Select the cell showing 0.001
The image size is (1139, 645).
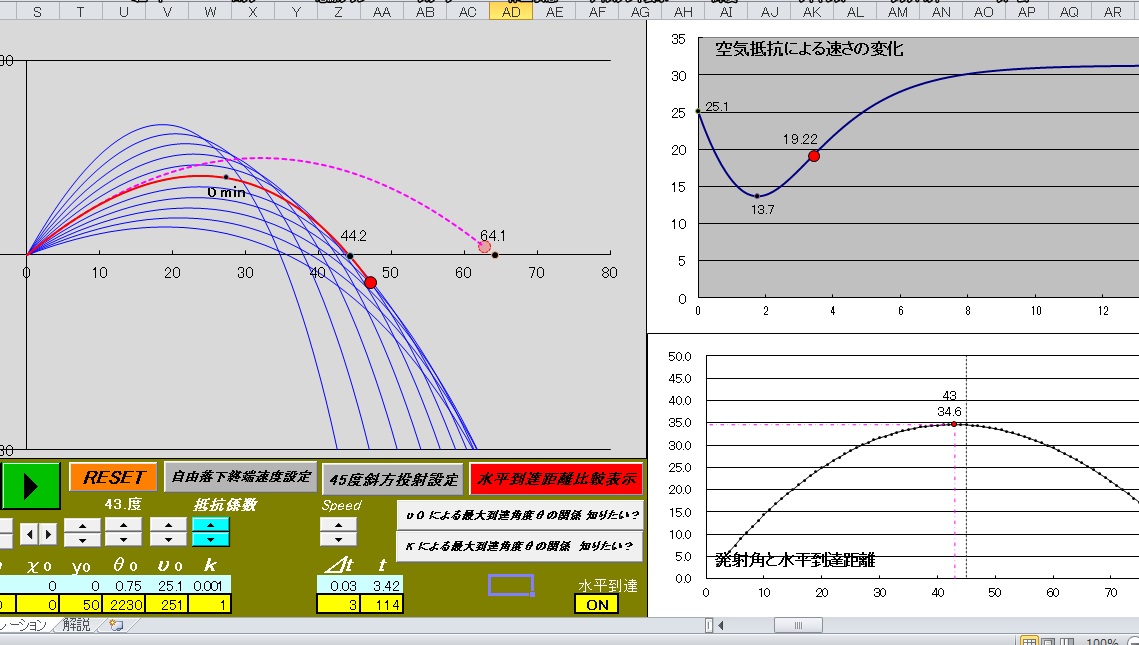point(210,585)
